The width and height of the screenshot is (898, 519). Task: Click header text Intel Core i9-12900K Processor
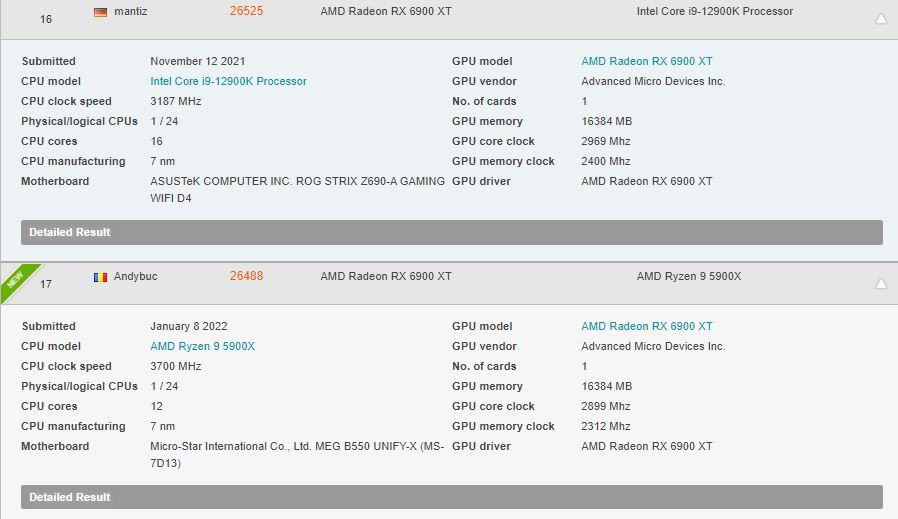coord(715,11)
